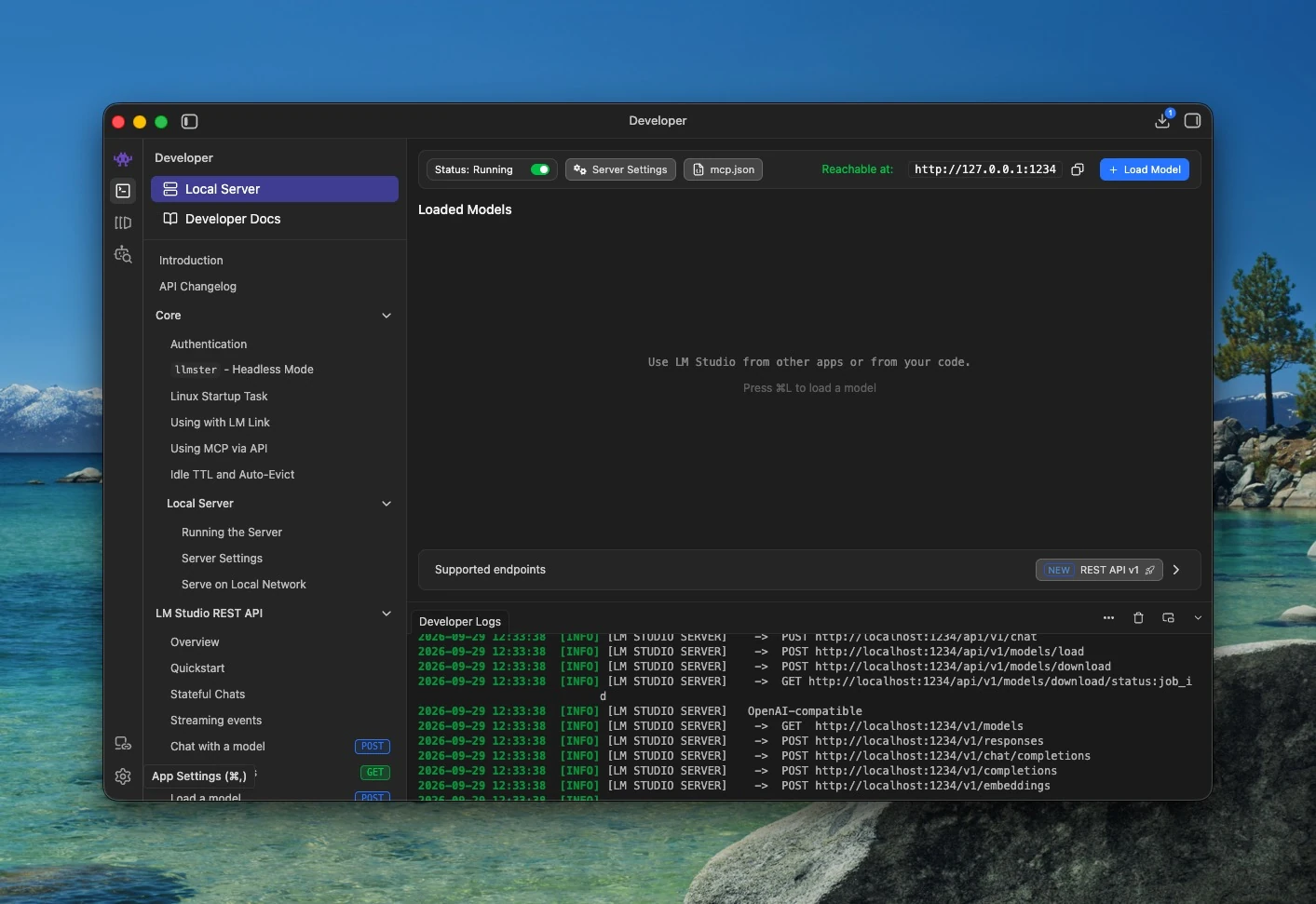The height and width of the screenshot is (904, 1316).
Task: Click the server URL address field
Action: pyautogui.click(x=985, y=169)
